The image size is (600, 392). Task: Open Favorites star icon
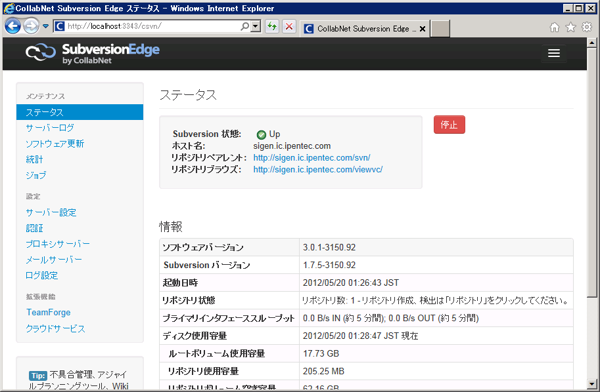click(571, 27)
